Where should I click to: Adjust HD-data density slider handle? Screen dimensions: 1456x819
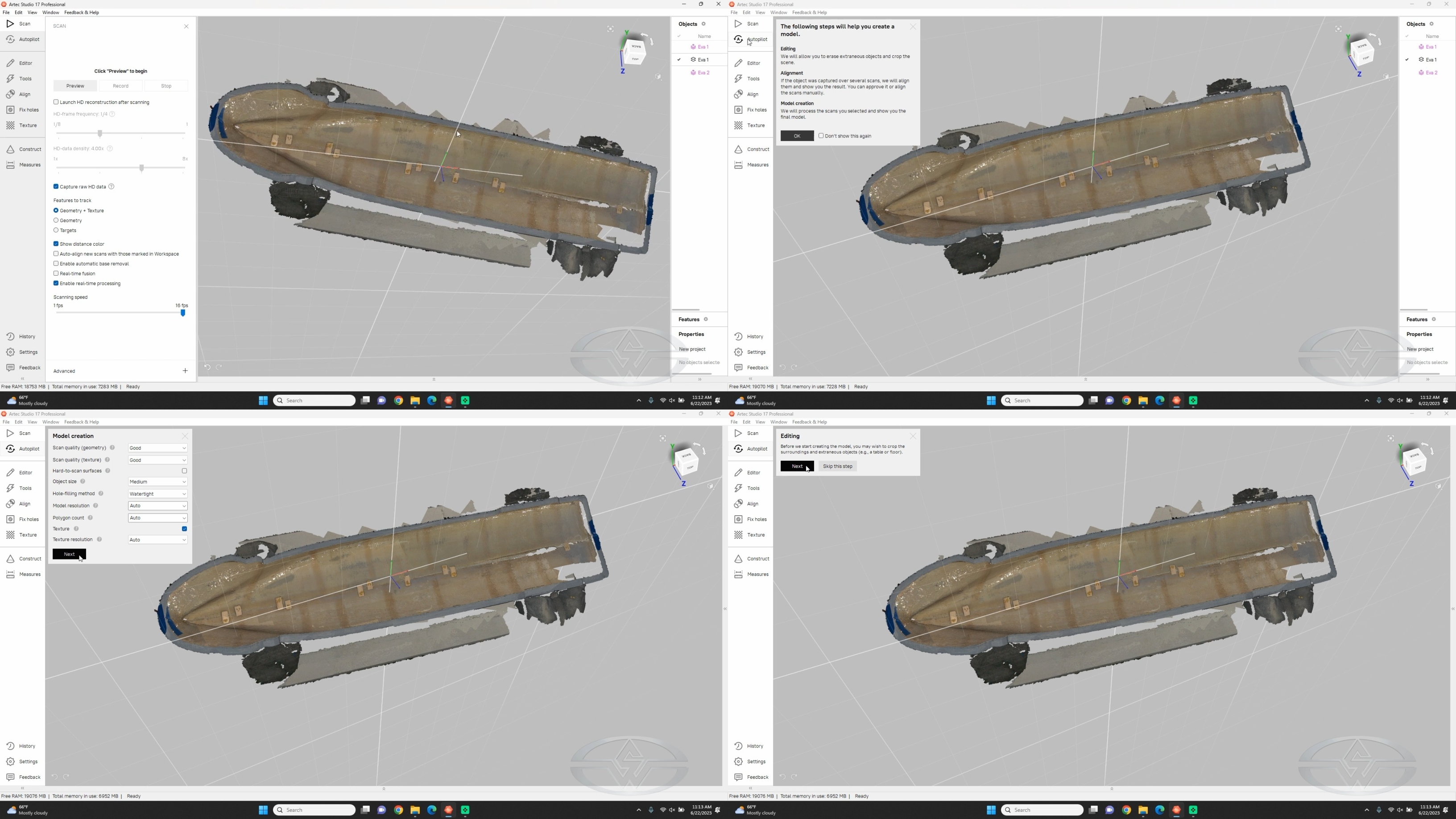142,168
